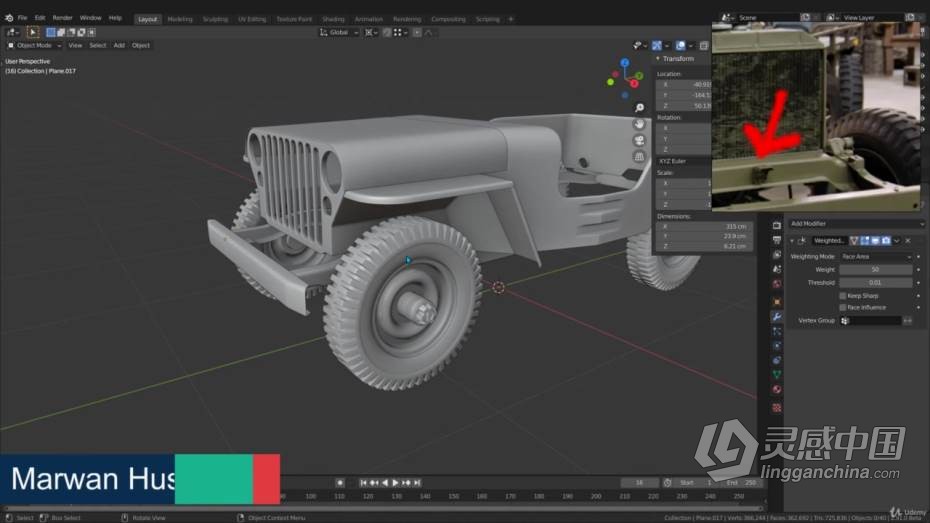Screen dimensions: 930x523
Task: Toggle viewport gizmos display
Action: (657, 45)
